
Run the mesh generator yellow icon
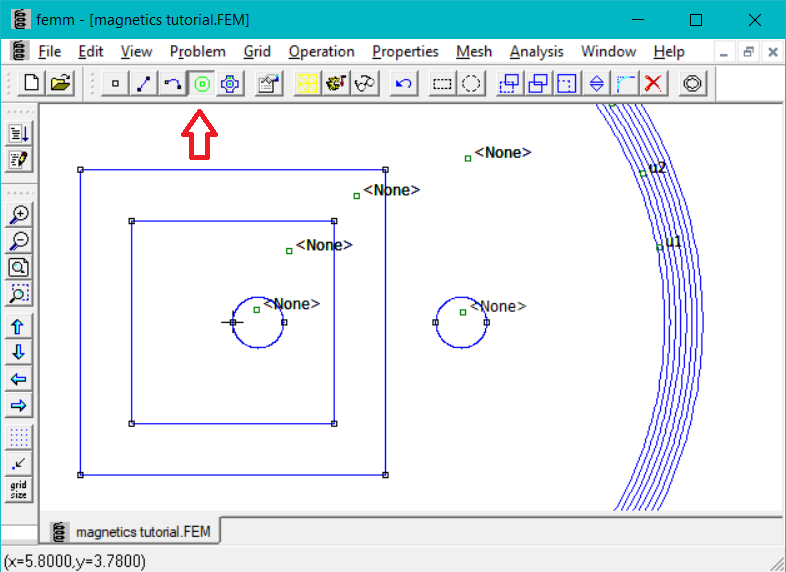pyautogui.click(x=308, y=84)
